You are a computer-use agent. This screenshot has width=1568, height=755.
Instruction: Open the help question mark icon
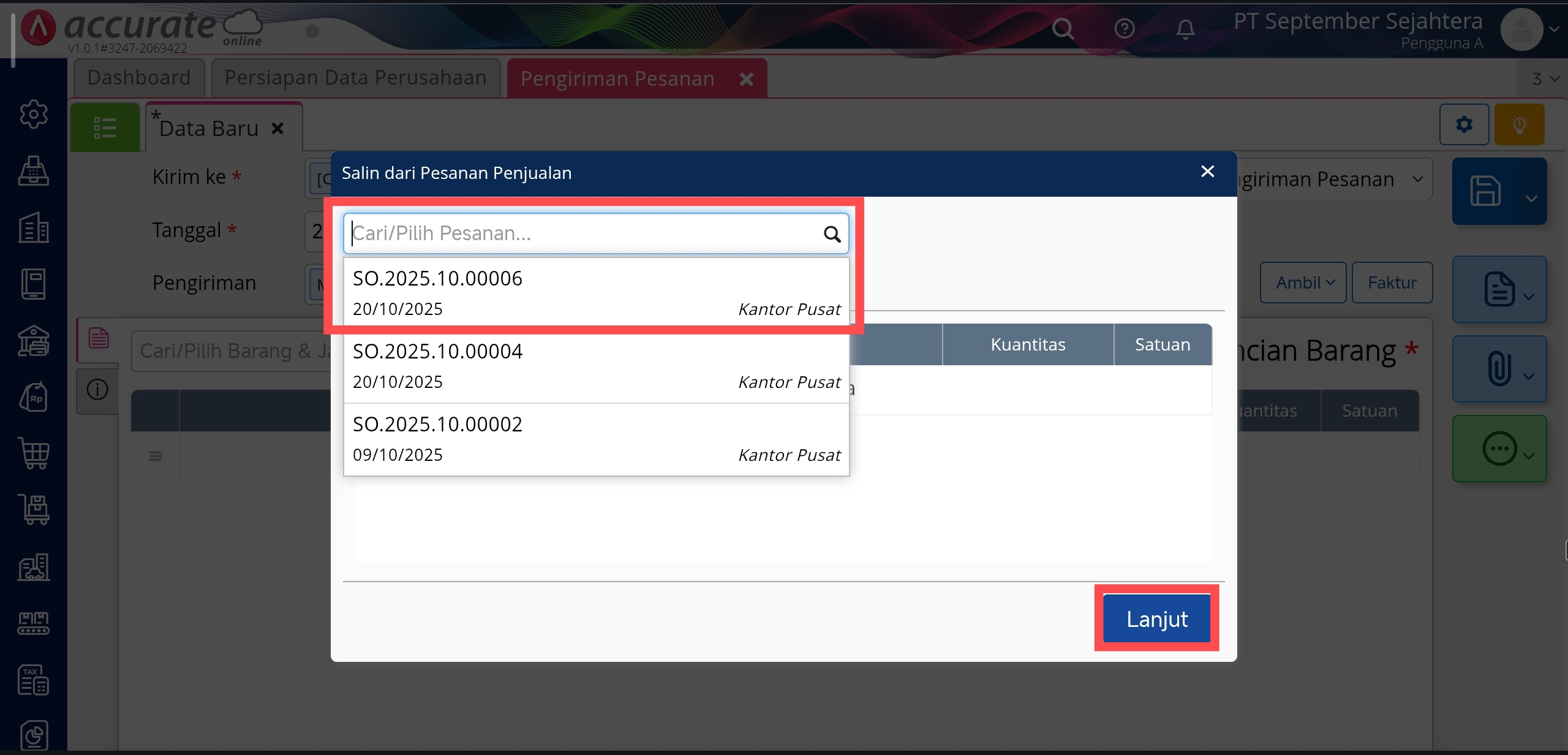[1124, 28]
